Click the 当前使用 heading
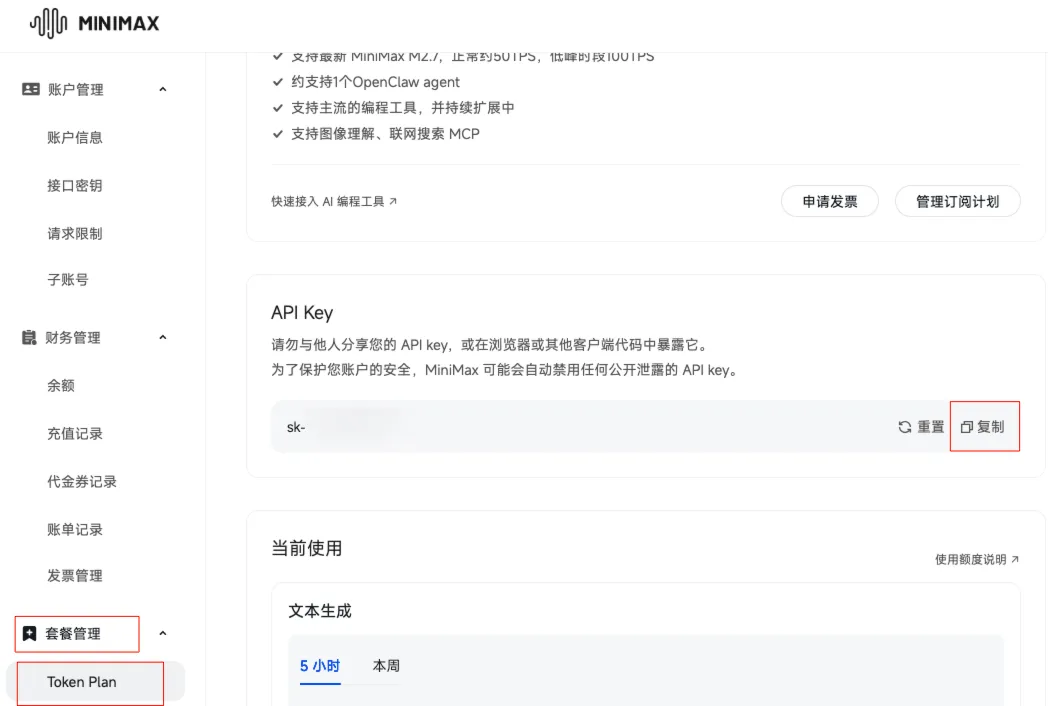The width and height of the screenshot is (1048, 706). click(x=307, y=548)
